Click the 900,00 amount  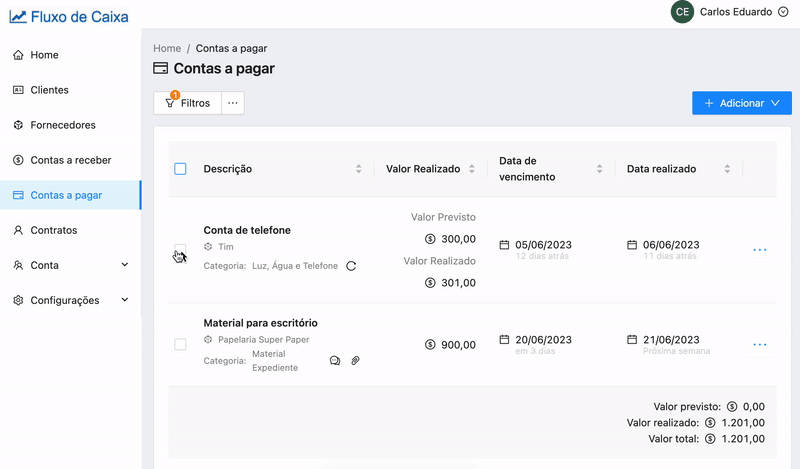[458, 345]
